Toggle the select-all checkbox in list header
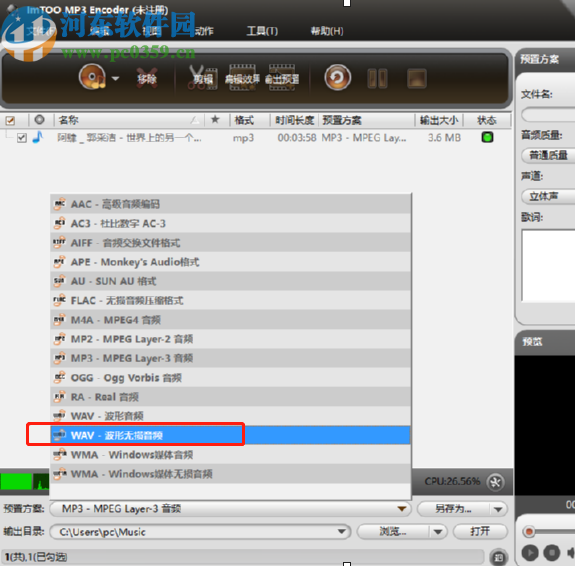Image resolution: width=575 pixels, height=566 pixels. click(x=10, y=120)
